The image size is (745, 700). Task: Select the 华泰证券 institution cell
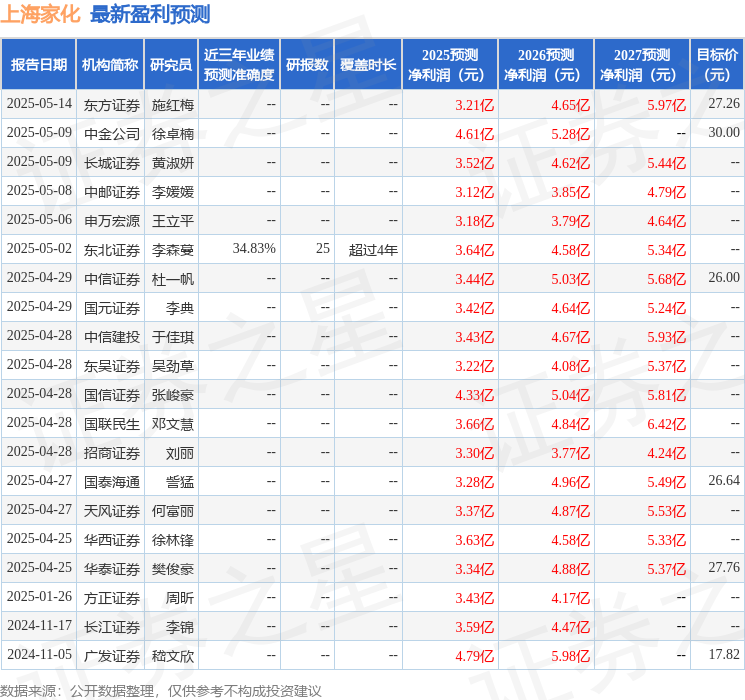click(x=112, y=569)
